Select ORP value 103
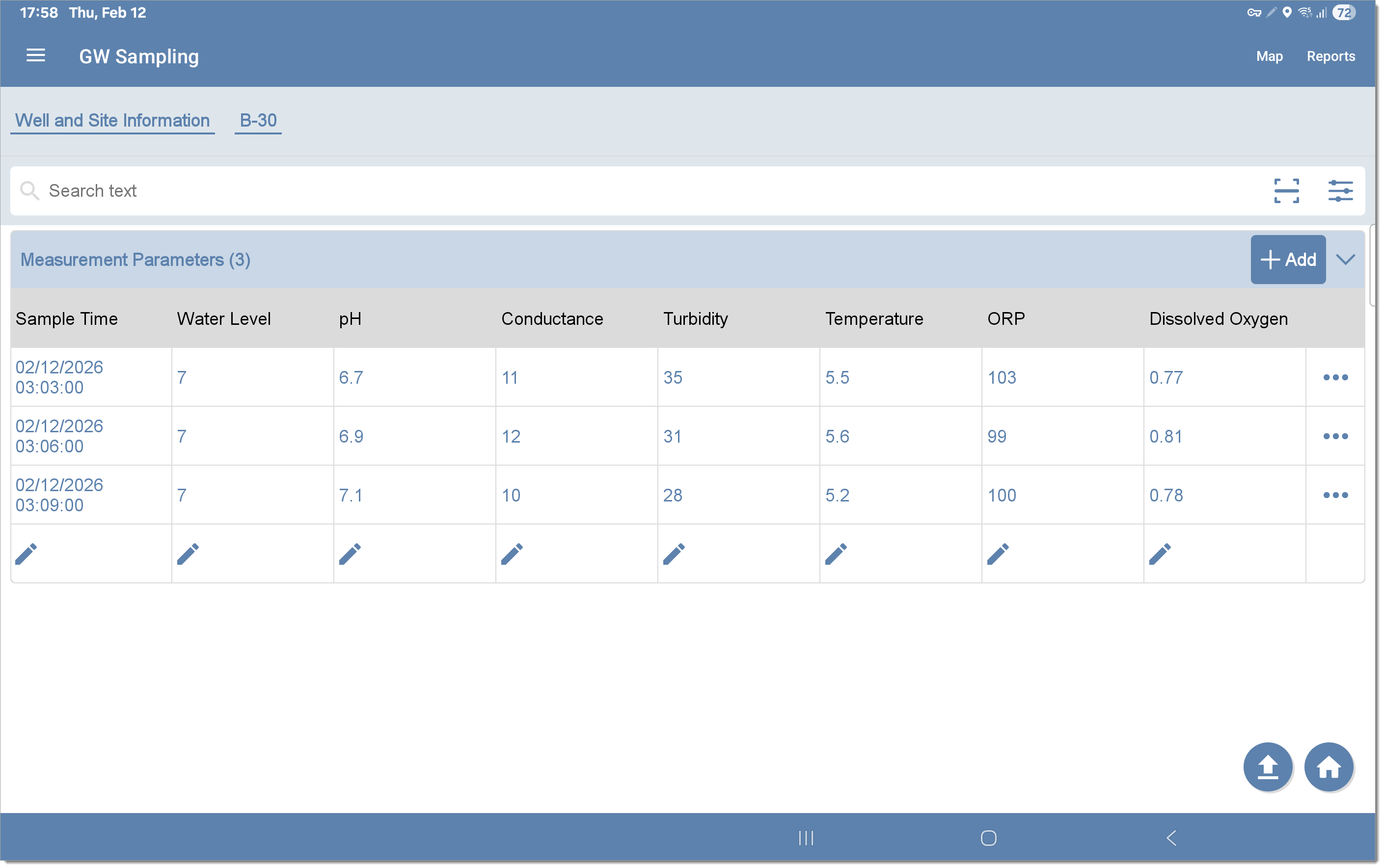The height and width of the screenshot is (868, 1383). click(x=1002, y=377)
